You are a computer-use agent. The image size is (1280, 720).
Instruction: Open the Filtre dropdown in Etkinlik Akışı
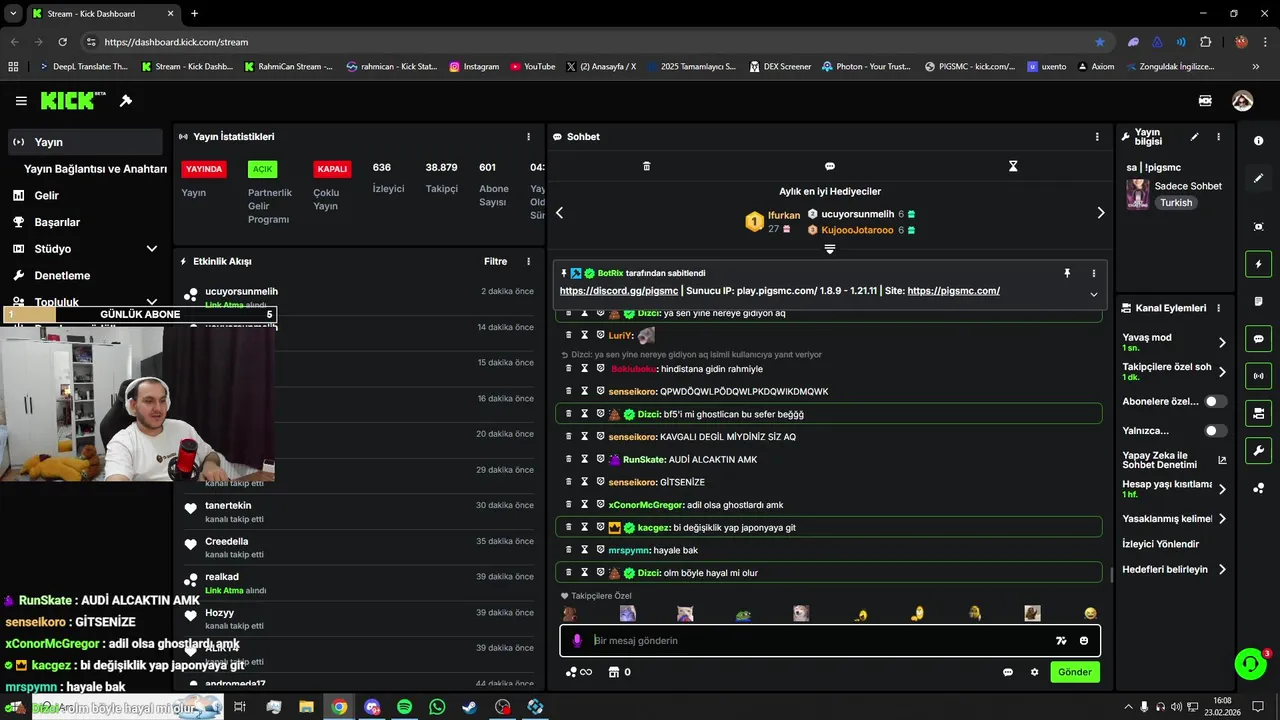pos(496,262)
